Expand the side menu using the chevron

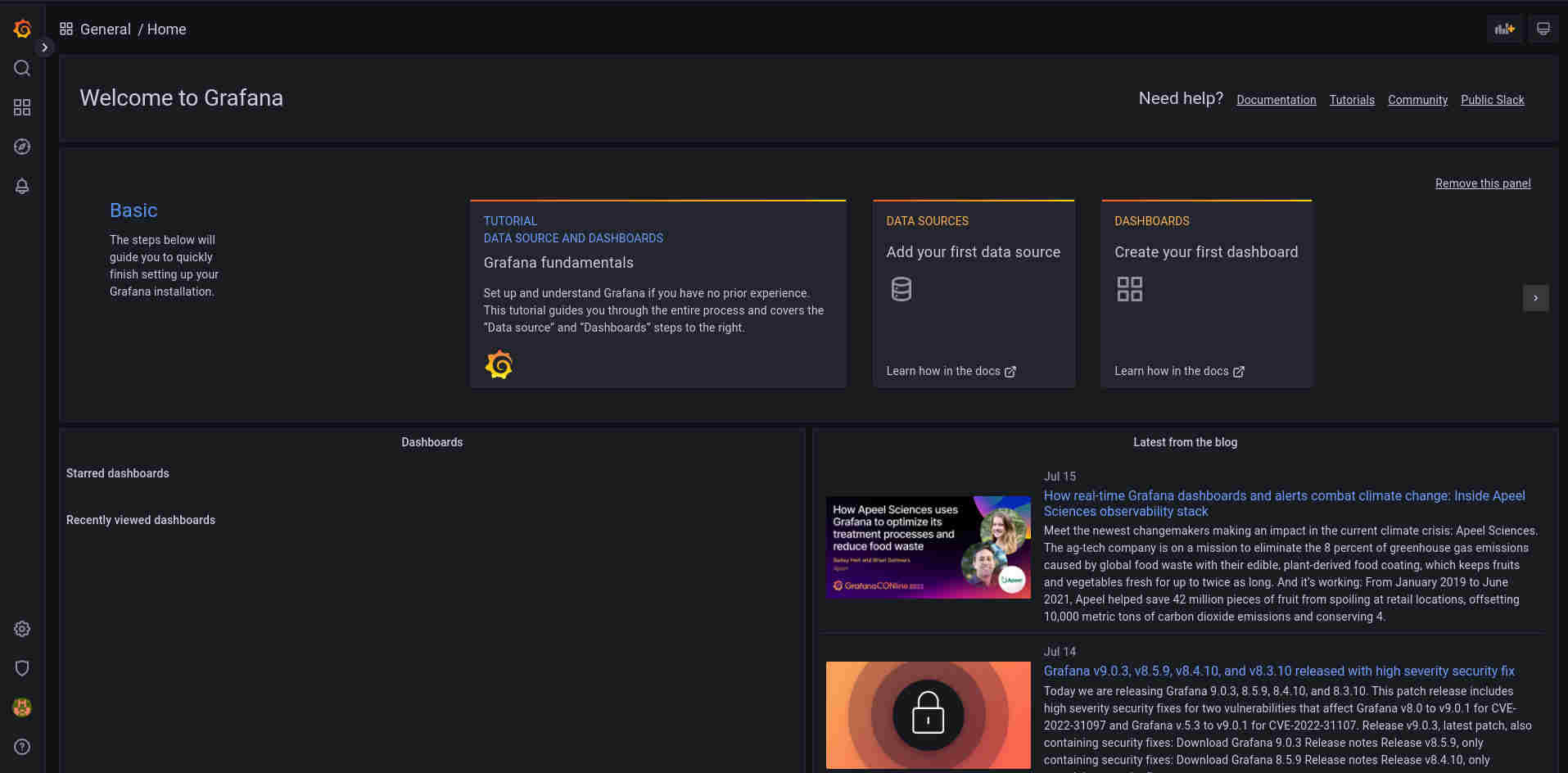click(x=44, y=47)
